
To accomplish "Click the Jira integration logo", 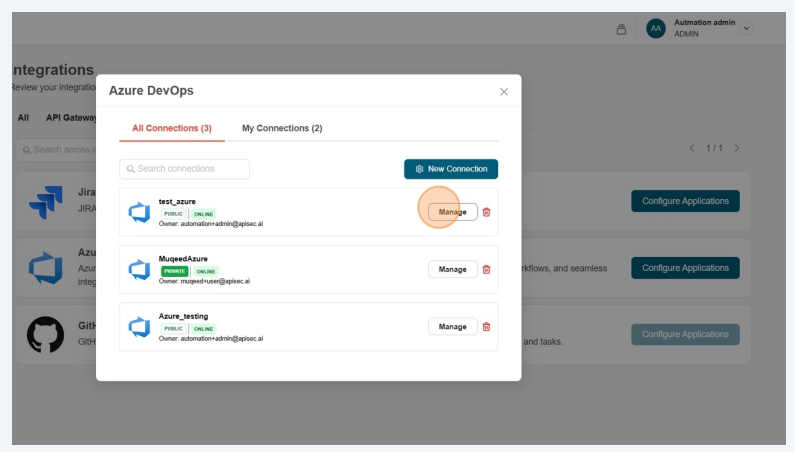I will point(45,201).
